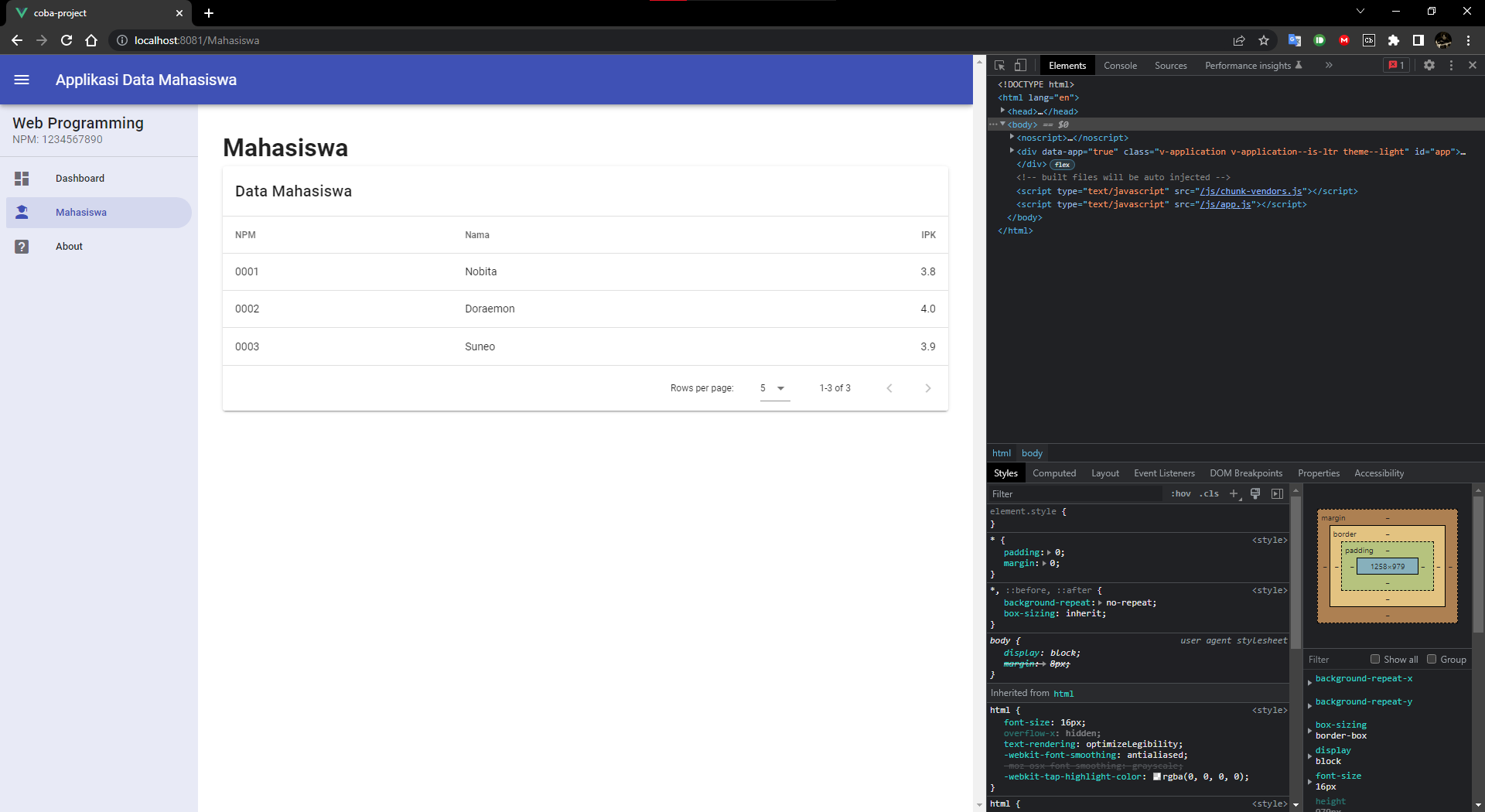Toggle the .cls element classes button

(1209, 494)
